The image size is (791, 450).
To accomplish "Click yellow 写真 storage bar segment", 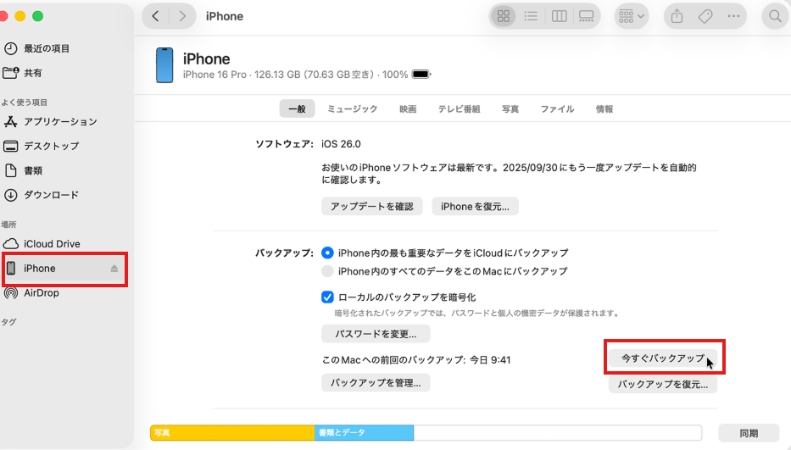I will [233, 433].
